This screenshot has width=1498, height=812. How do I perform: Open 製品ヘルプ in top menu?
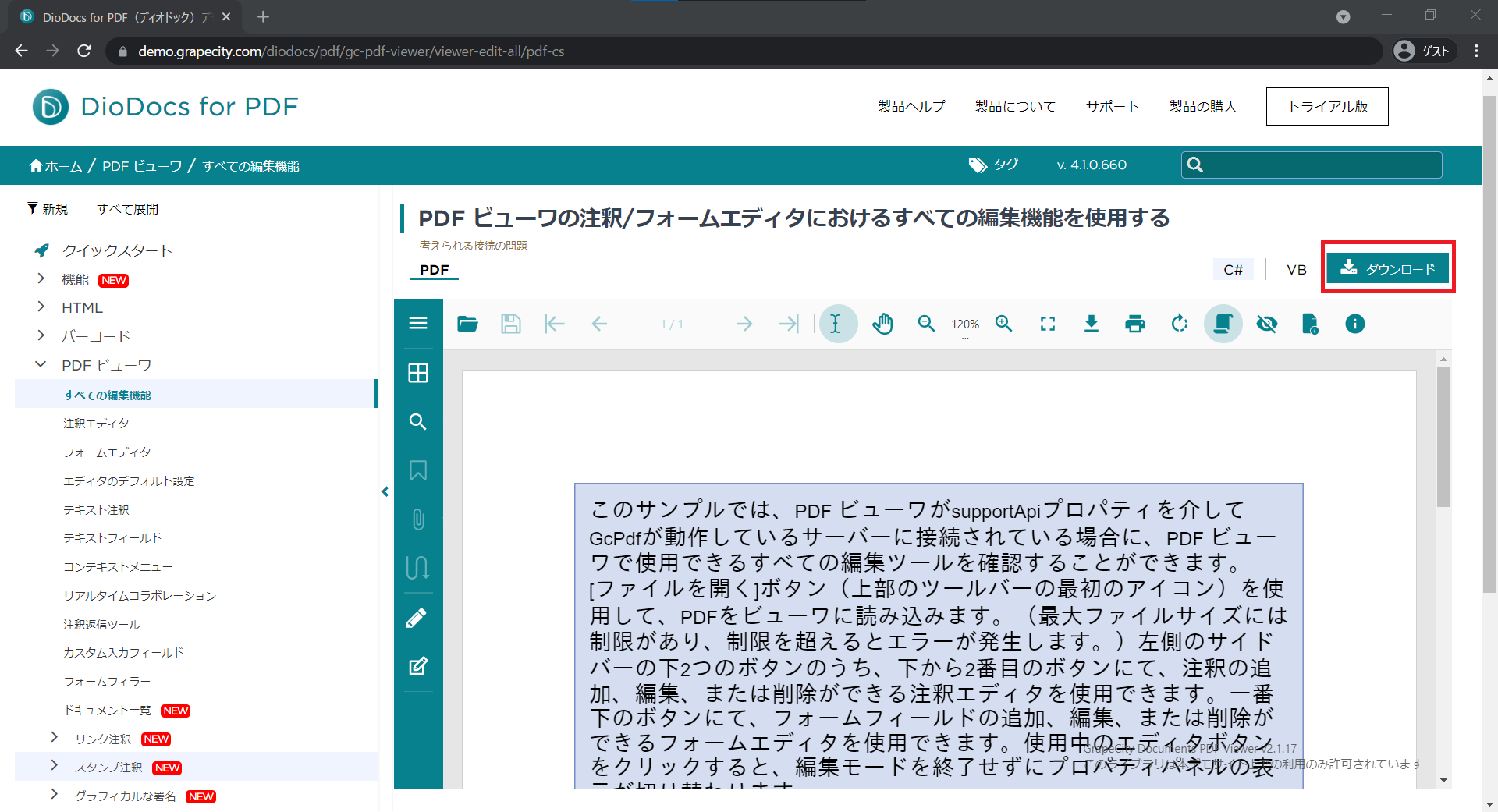[x=911, y=106]
